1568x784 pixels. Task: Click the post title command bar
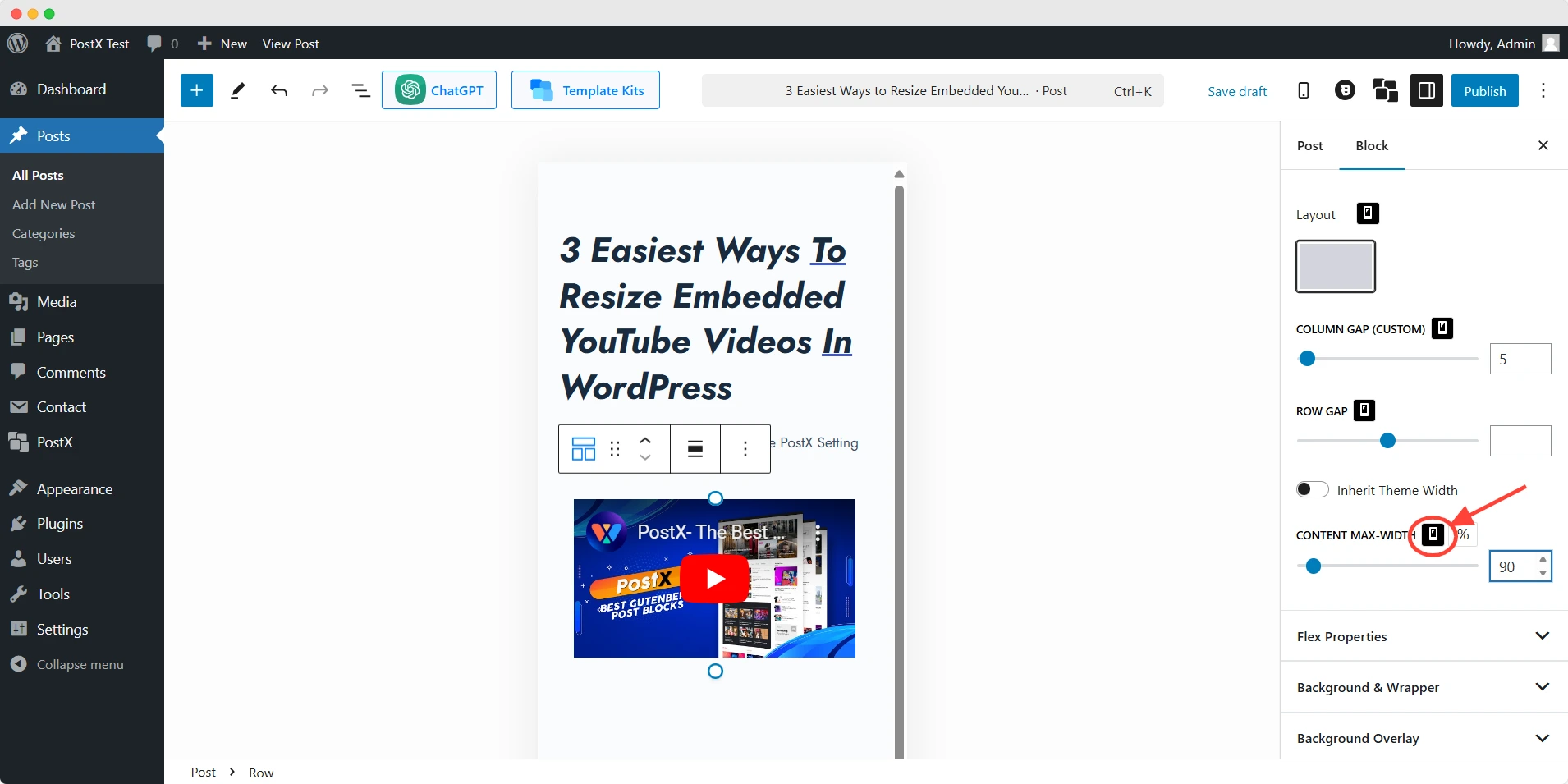pyautogui.click(x=933, y=90)
